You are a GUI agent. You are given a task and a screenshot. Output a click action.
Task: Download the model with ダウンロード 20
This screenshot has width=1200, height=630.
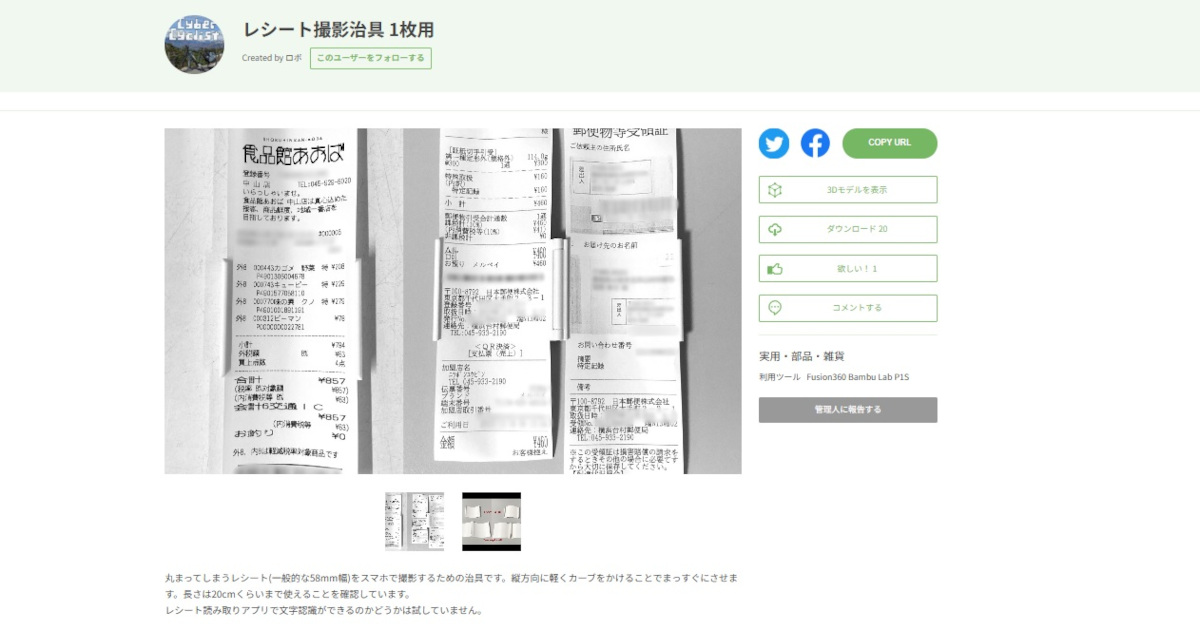848,229
